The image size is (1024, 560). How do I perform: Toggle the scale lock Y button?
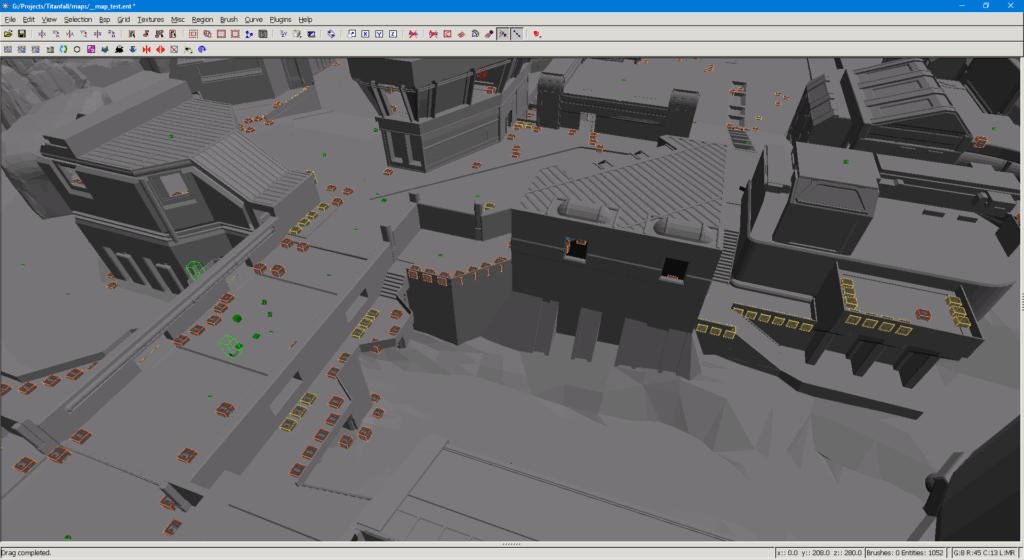coord(379,34)
